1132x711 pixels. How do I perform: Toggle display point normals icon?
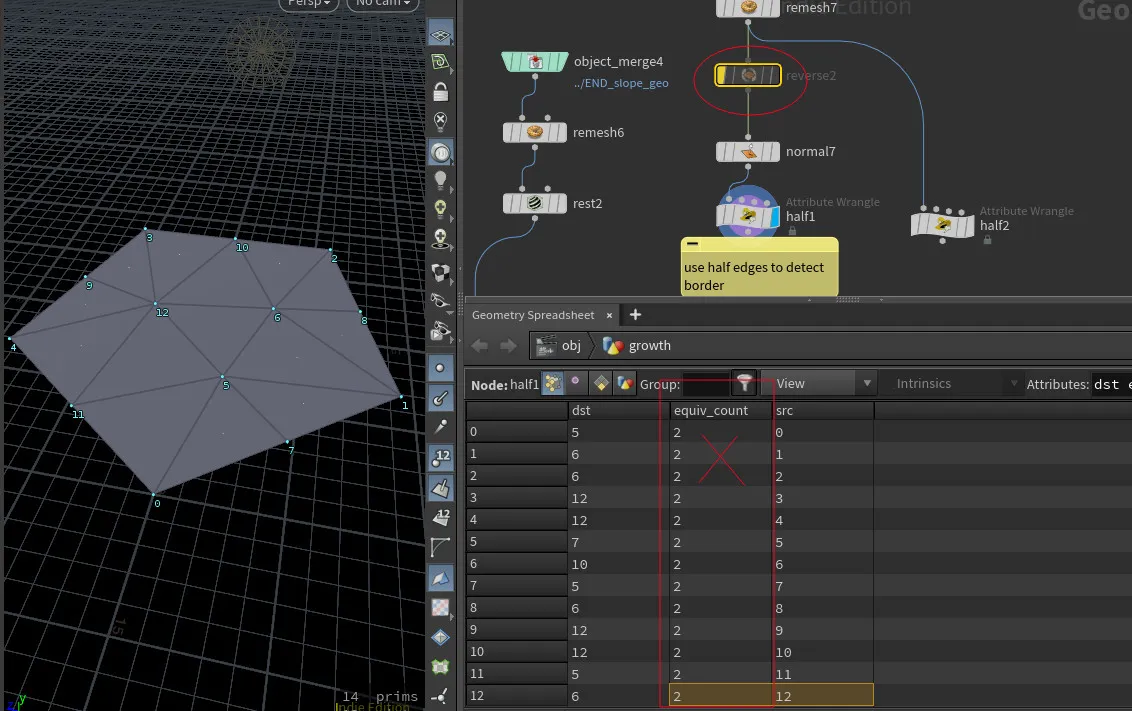coord(440,397)
